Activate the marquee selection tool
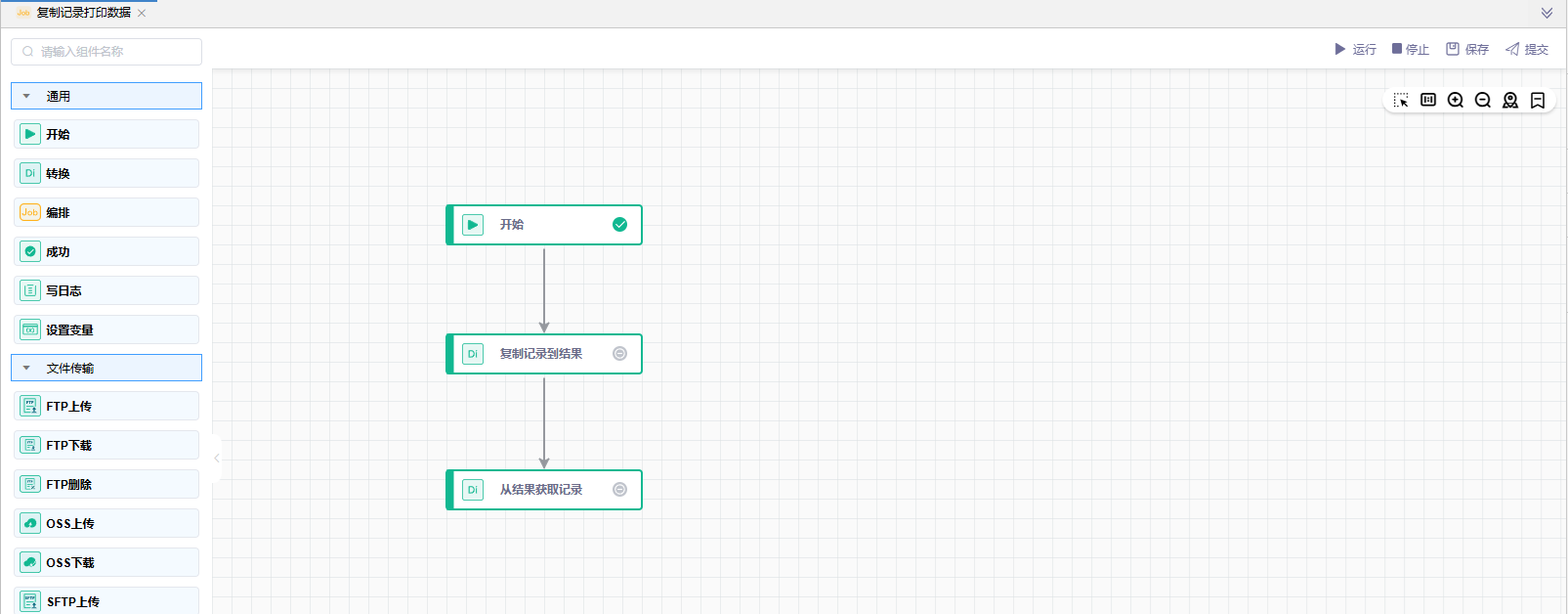1568x614 pixels. pos(1401,101)
